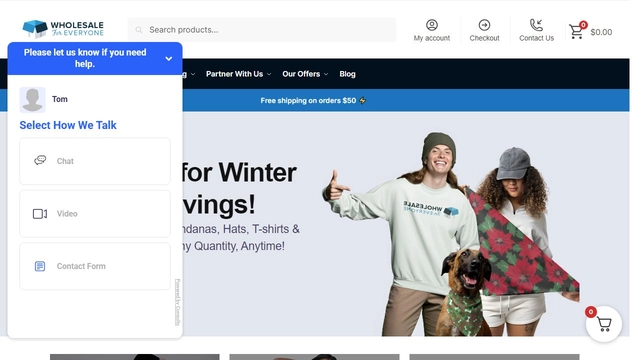Click the Select How We Talk heading
The height and width of the screenshot is (360, 640).
click(68, 125)
